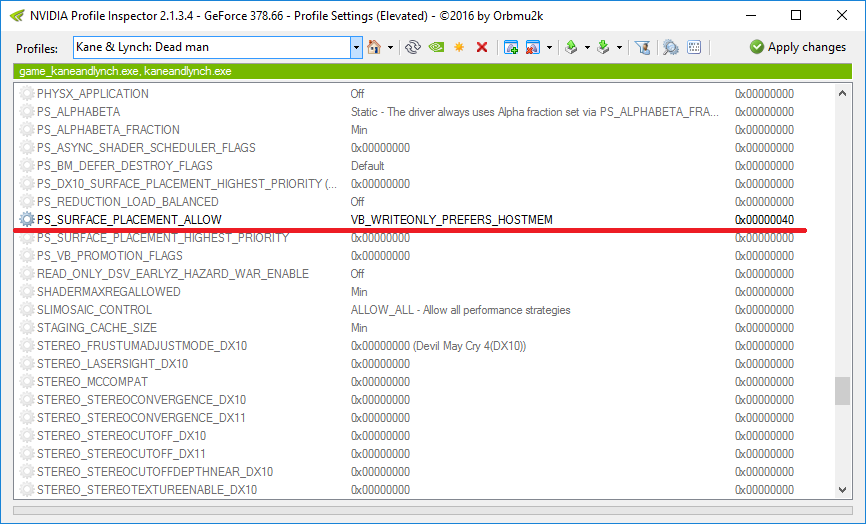The height and width of the screenshot is (524, 866).
Task: Go to global profile via home icon
Action: [x=374, y=47]
